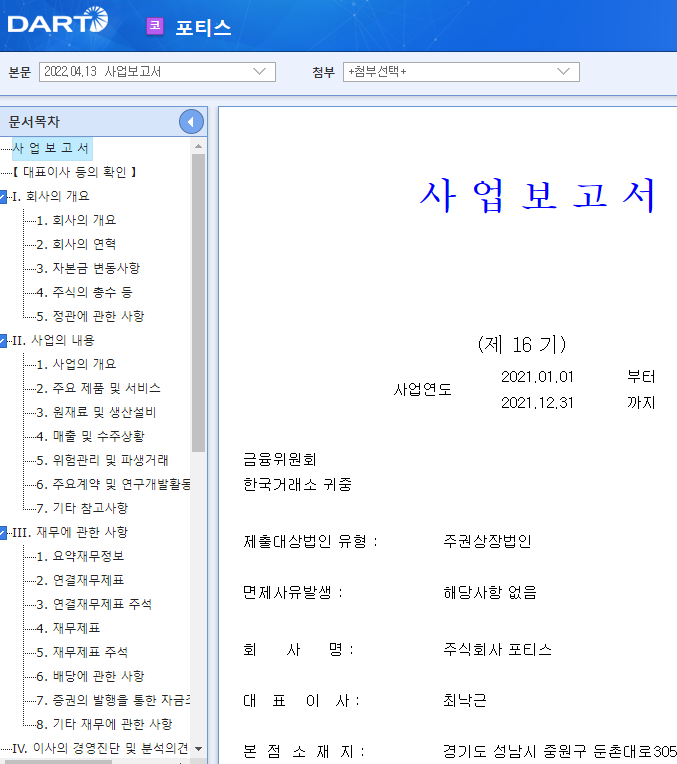Open 1. 요약재무정보
The height and width of the screenshot is (764, 677).
[x=80, y=556]
